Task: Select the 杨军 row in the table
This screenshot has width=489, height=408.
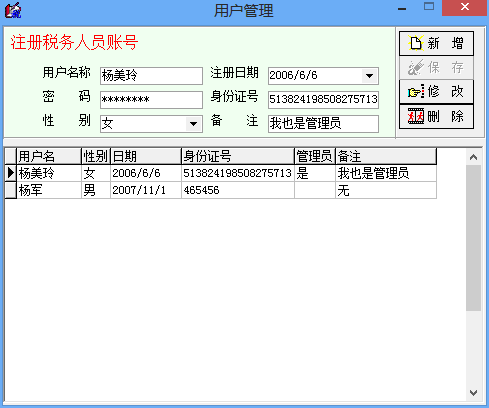Action: [x=221, y=190]
